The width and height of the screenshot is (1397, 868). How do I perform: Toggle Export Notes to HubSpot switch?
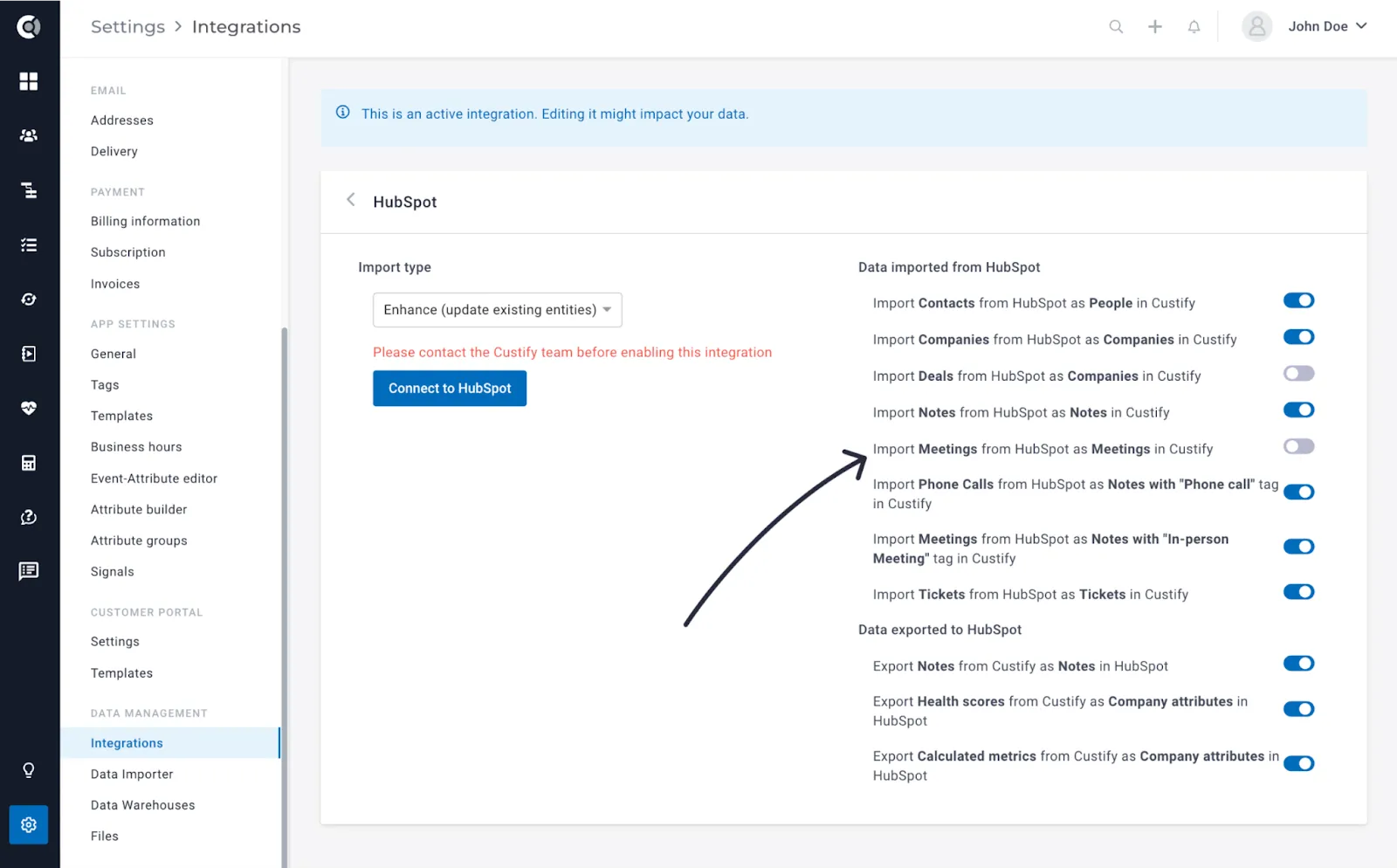point(1298,664)
